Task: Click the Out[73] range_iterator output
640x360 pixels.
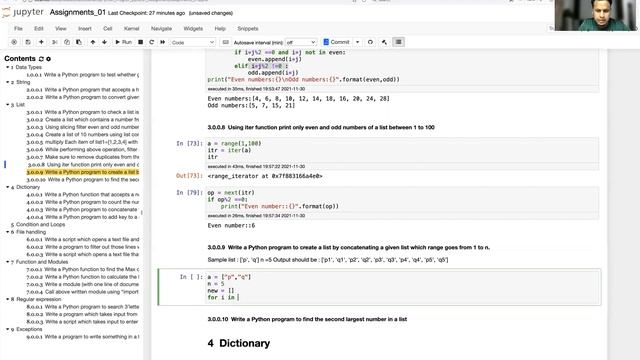Action: tap(265, 176)
